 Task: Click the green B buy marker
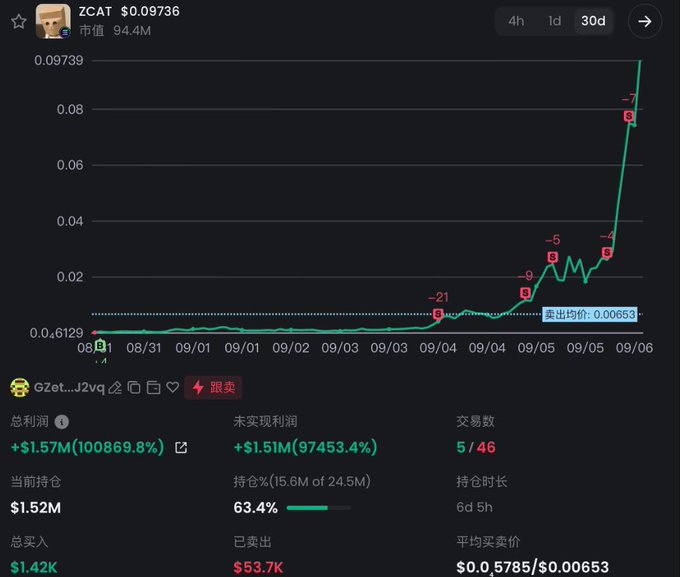point(100,345)
